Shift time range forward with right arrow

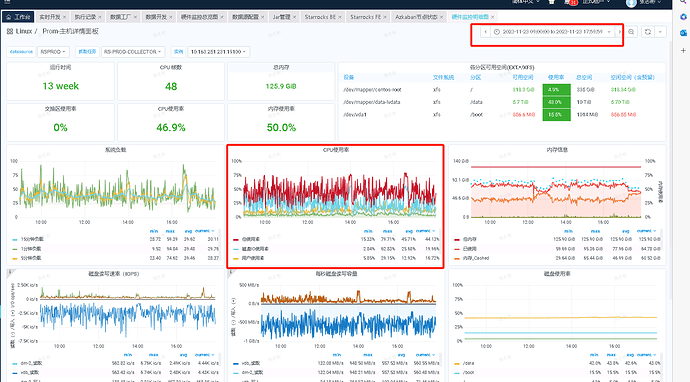tap(620, 32)
